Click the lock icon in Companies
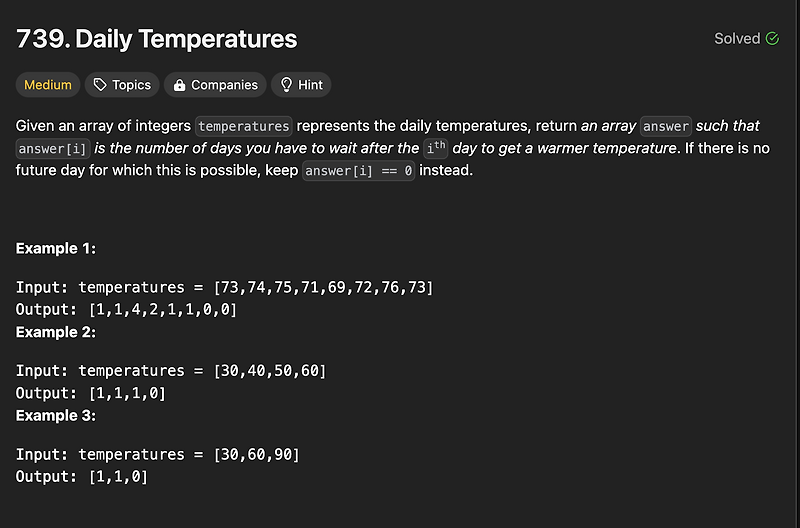The height and width of the screenshot is (528, 800). click(179, 85)
